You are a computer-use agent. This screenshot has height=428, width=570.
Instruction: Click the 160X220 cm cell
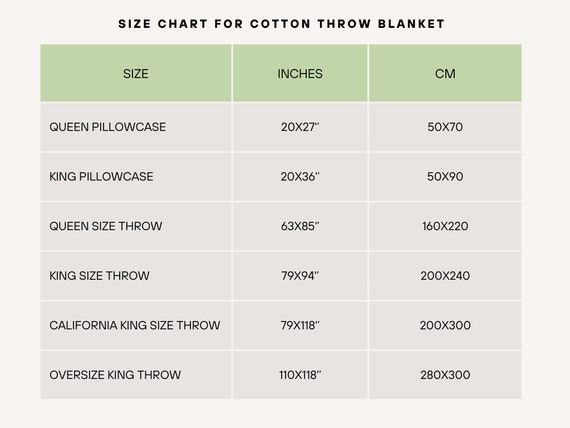pos(445,226)
